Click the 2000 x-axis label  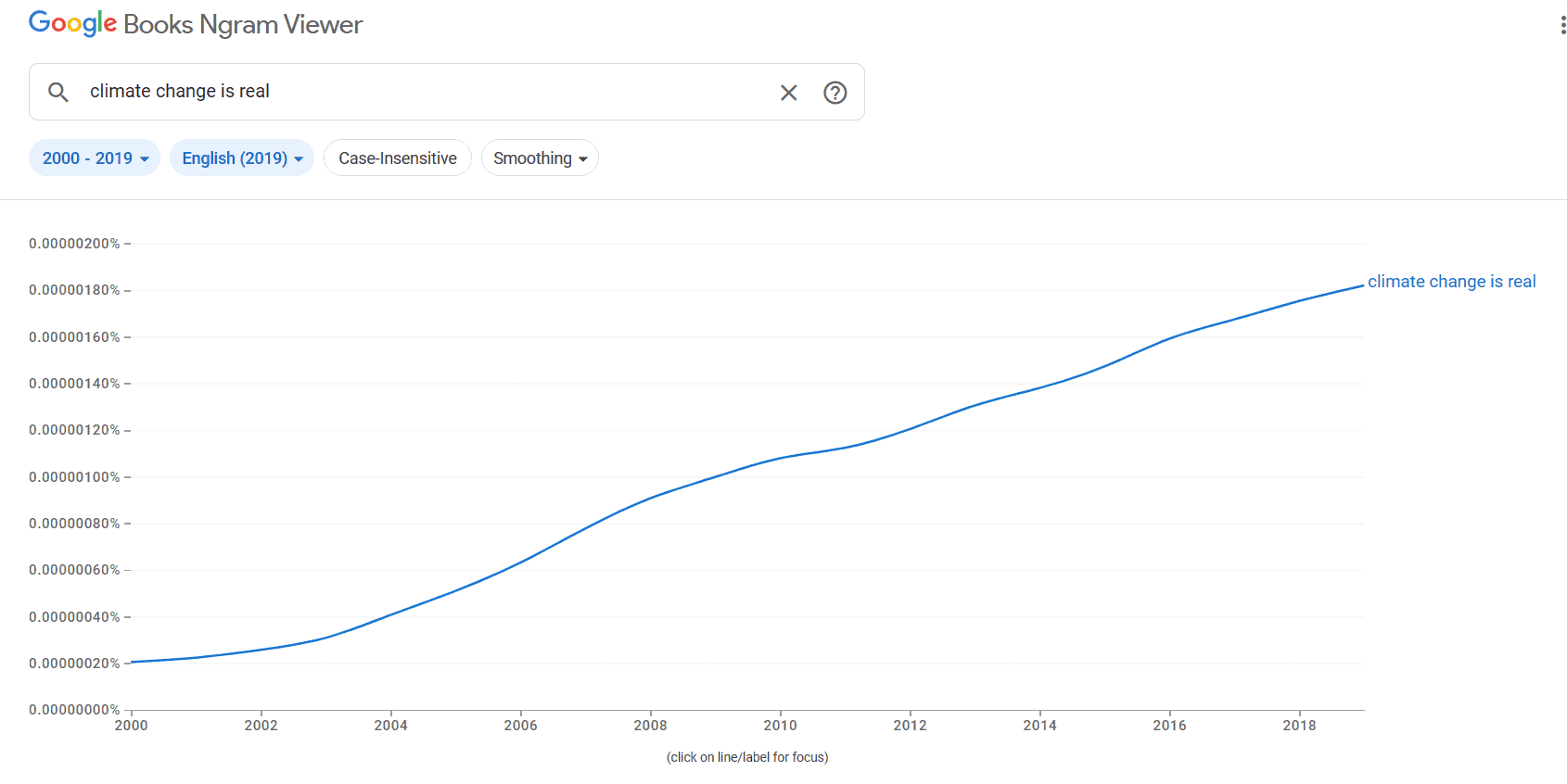pyautogui.click(x=131, y=726)
